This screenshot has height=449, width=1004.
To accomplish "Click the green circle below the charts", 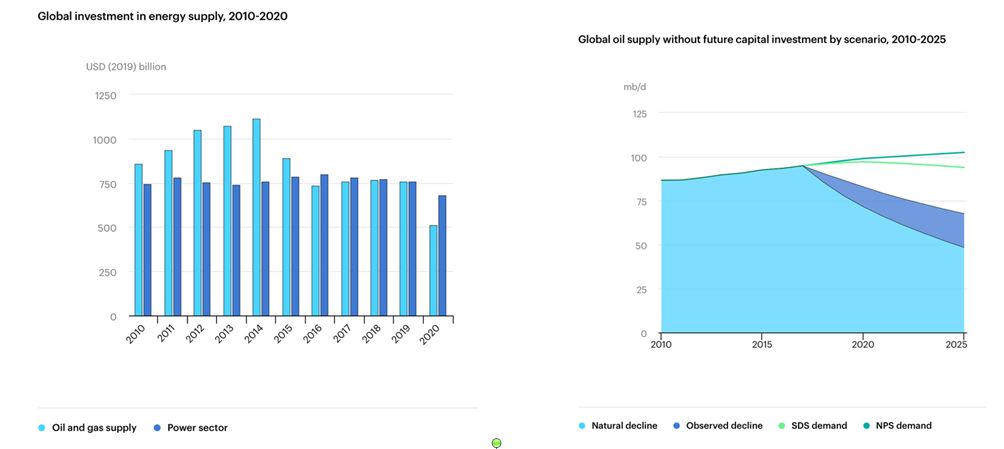I will tap(497, 443).
